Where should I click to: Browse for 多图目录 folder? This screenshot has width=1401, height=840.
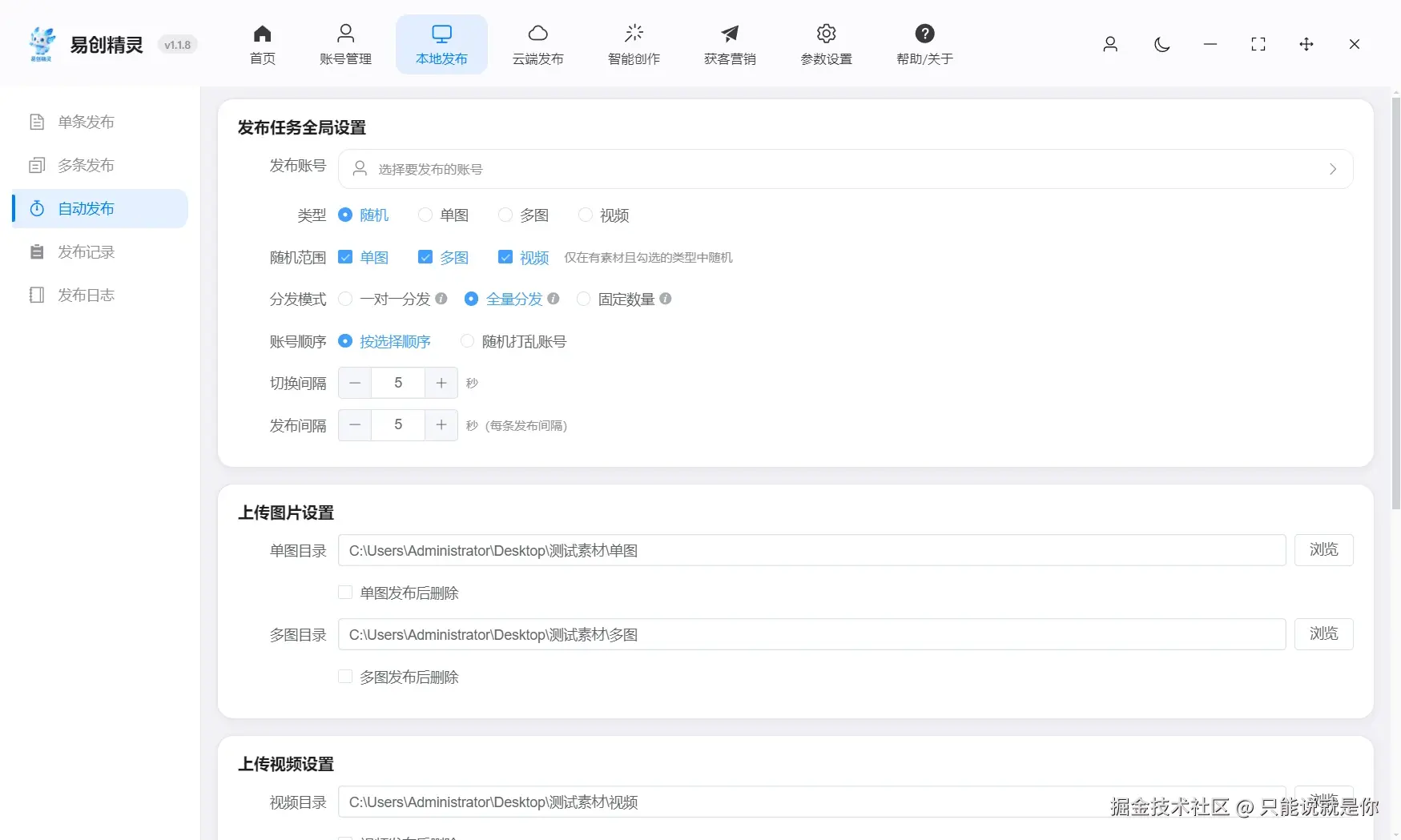pyautogui.click(x=1323, y=634)
